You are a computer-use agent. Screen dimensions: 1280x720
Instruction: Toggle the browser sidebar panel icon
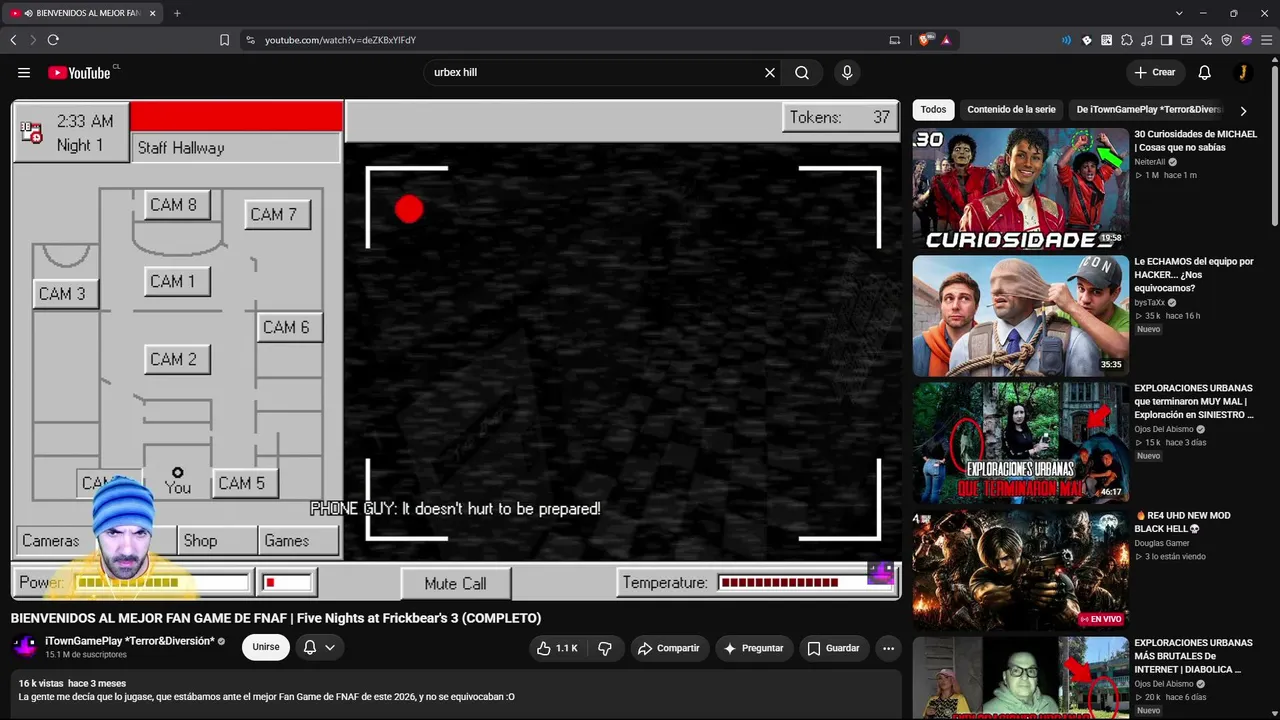[1167, 40]
